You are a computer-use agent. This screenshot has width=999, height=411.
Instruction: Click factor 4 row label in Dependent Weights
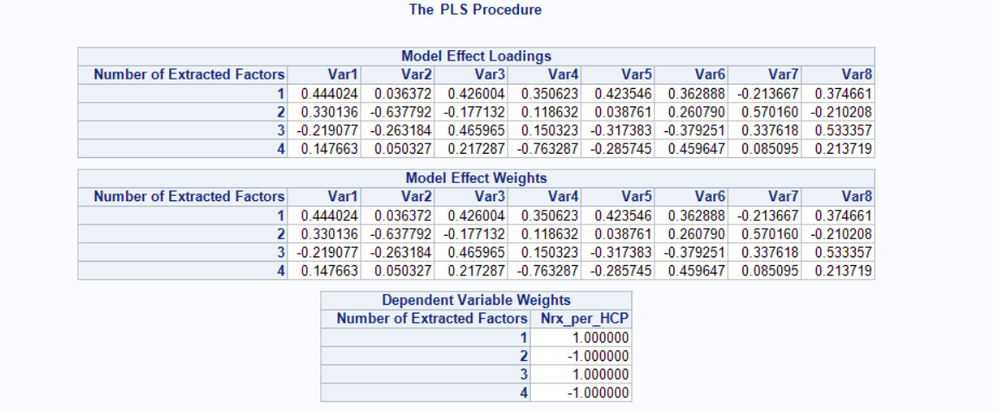pos(521,392)
